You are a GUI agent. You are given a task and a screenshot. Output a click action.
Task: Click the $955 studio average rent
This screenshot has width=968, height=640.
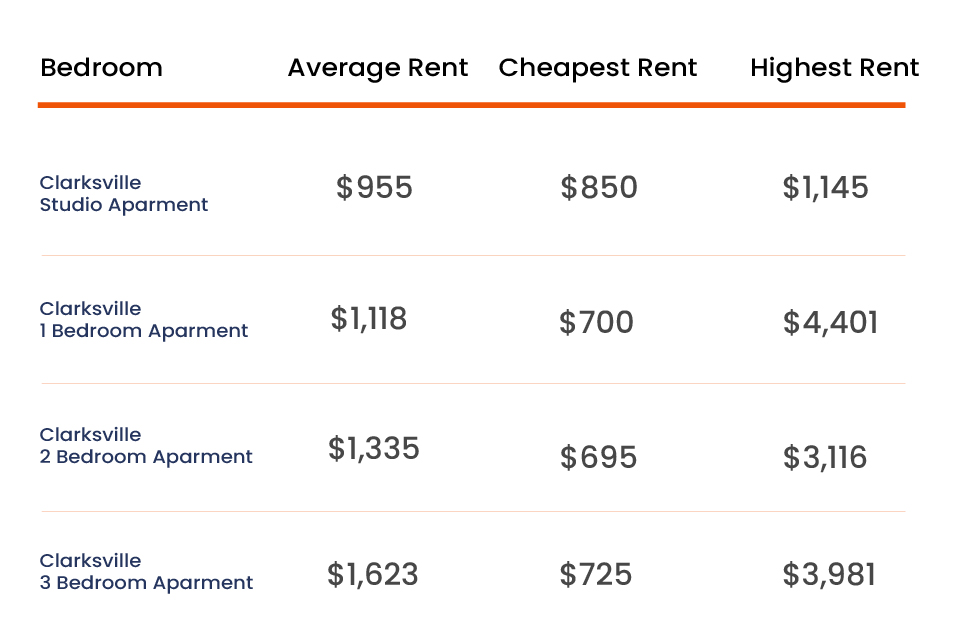click(374, 187)
